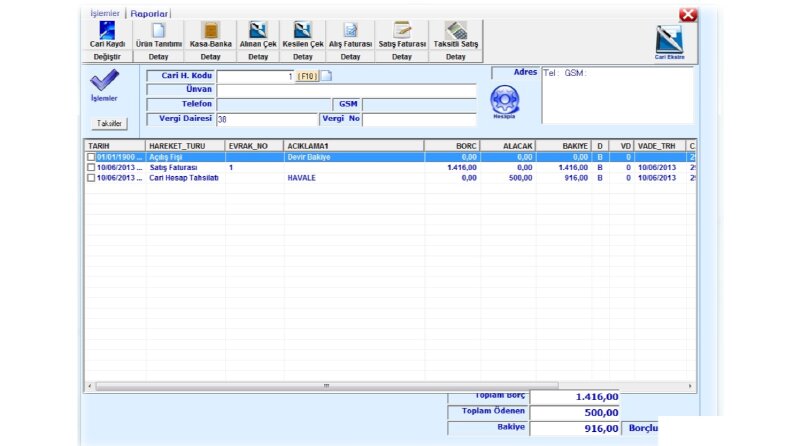This screenshot has width=793, height=446.
Task: Focus the Cari H. Kodu input field
Action: [x=255, y=76]
